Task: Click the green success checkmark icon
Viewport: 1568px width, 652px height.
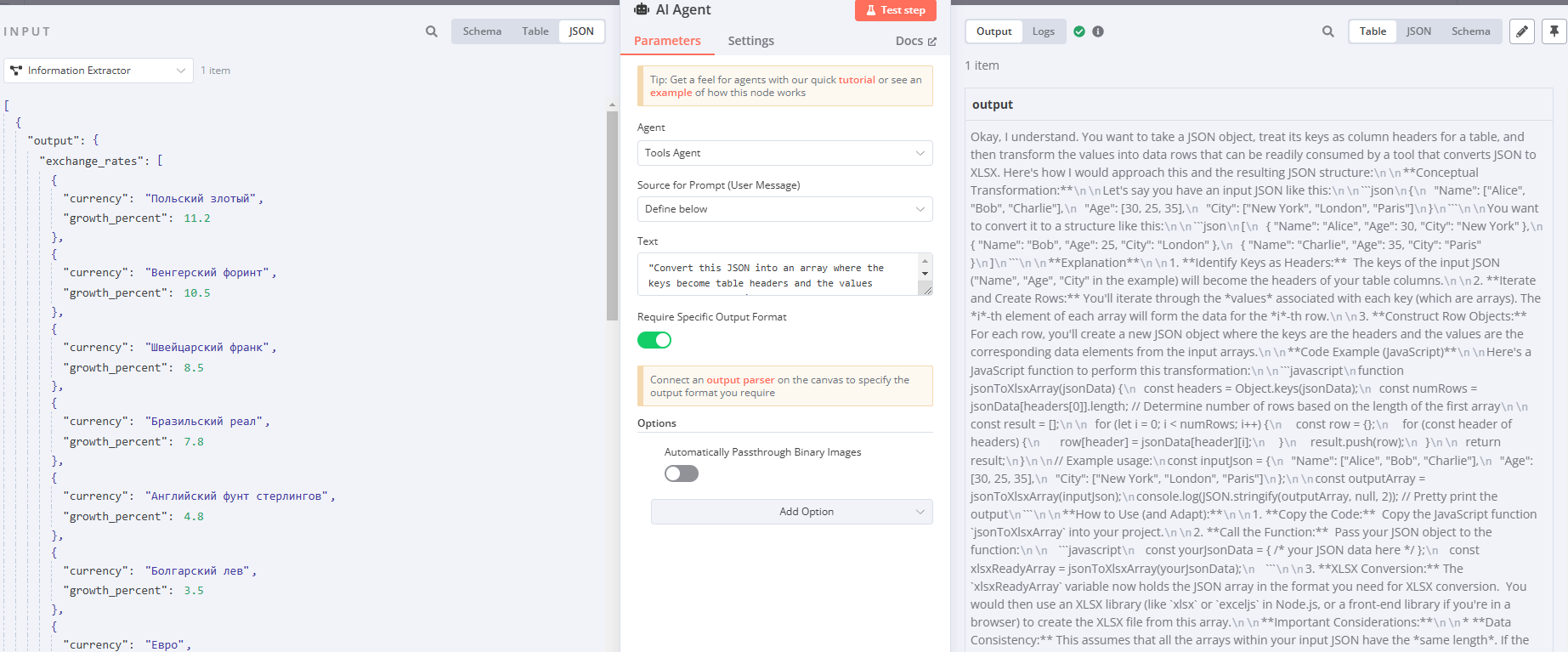Action: pyautogui.click(x=1079, y=31)
